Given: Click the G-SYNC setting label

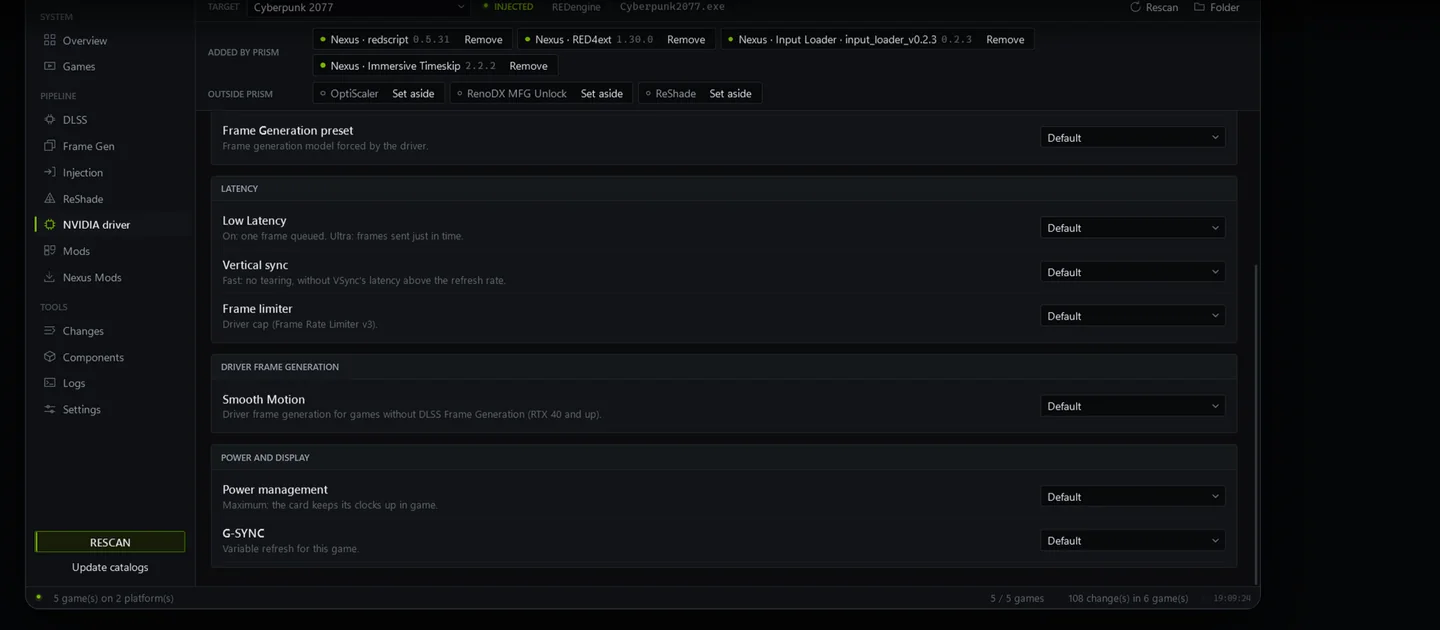Looking at the screenshot, I should click(x=243, y=533).
